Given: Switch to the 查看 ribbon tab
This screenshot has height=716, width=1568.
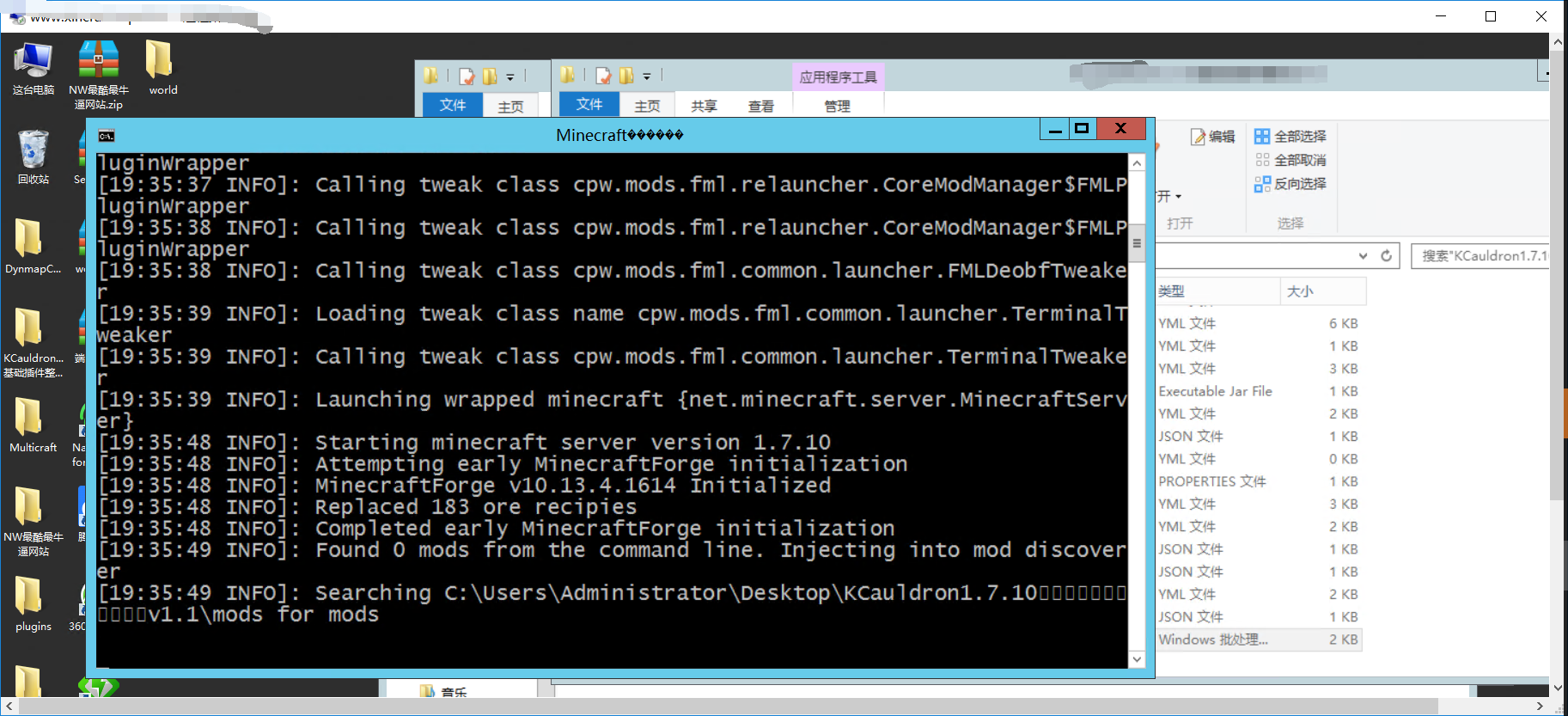Looking at the screenshot, I should (x=760, y=105).
